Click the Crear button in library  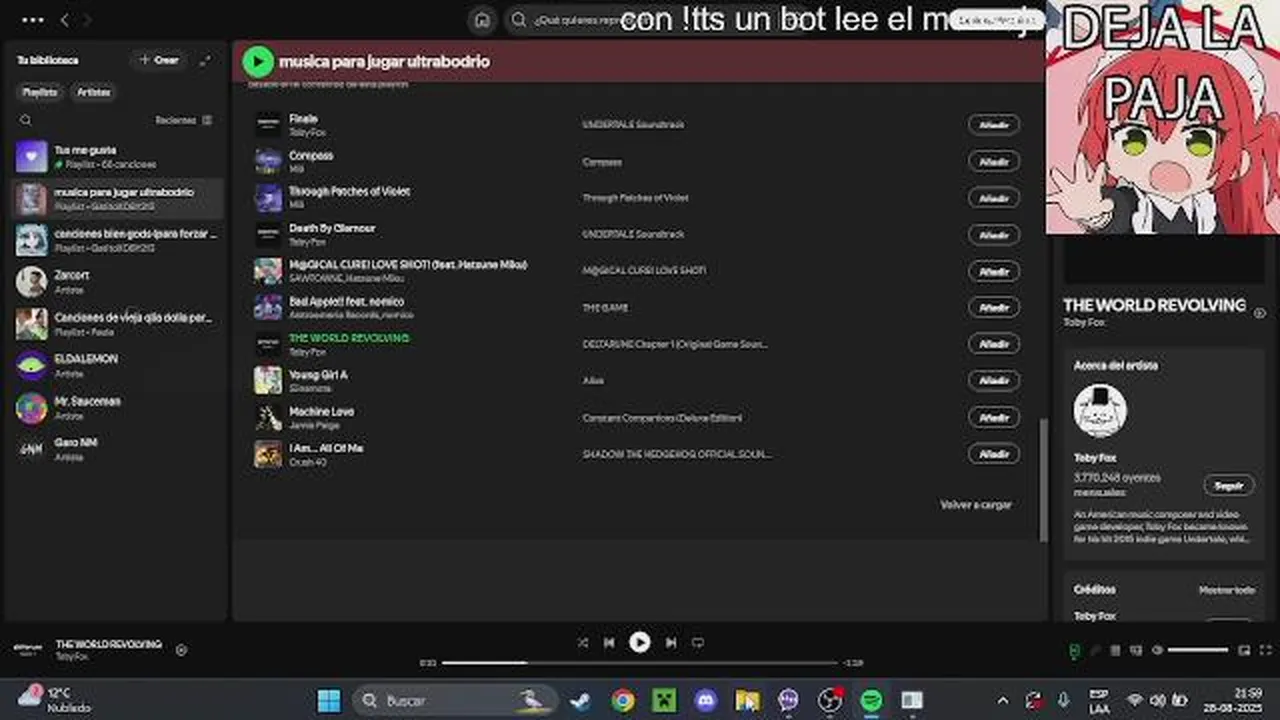(159, 60)
